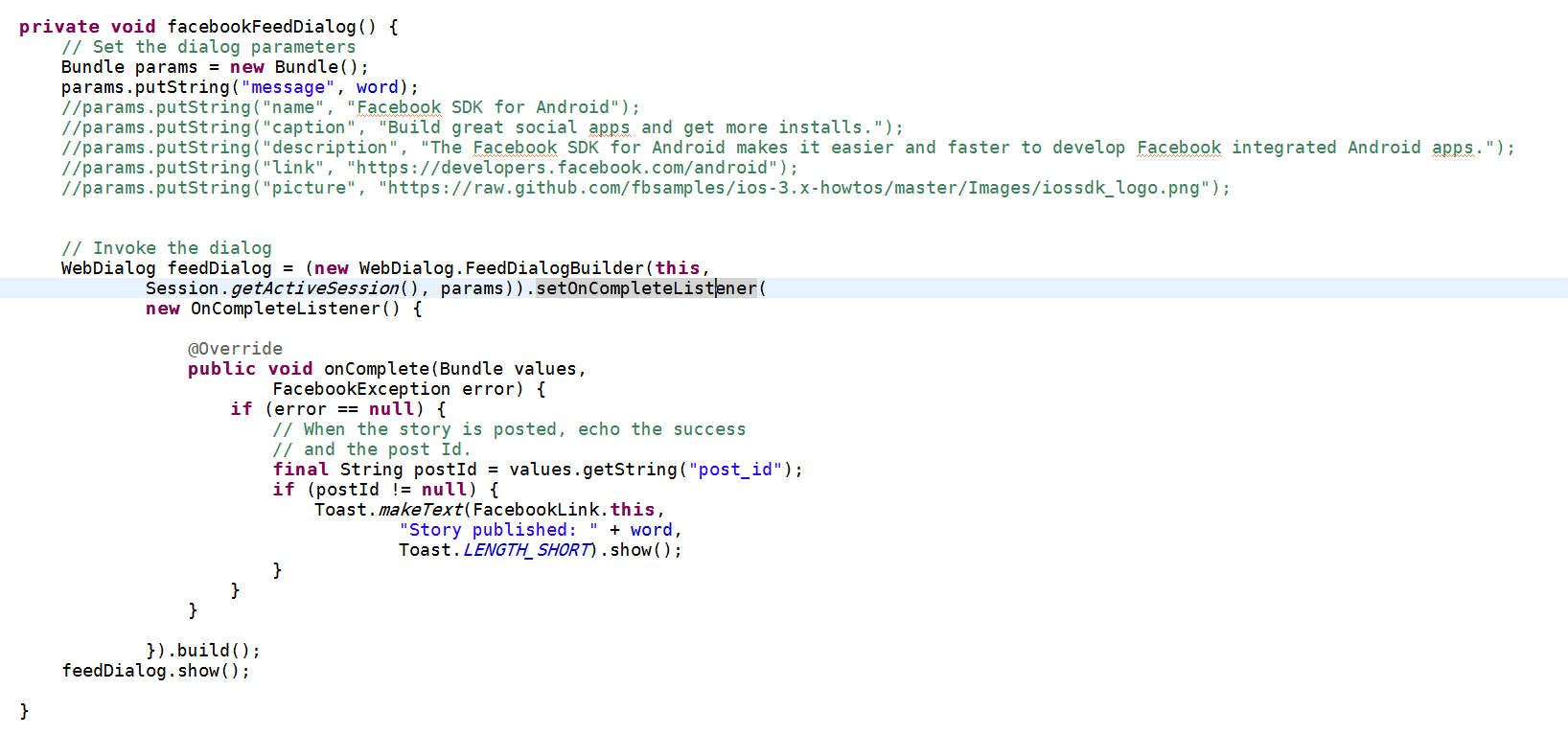The width and height of the screenshot is (1568, 735).
Task: Click the "message" string literal
Action: [288, 87]
